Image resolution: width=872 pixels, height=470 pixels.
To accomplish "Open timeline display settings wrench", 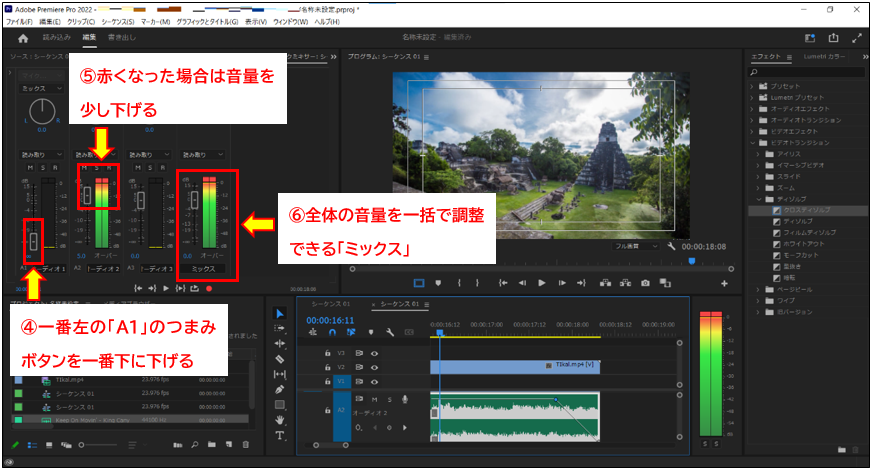I will tap(390, 332).
